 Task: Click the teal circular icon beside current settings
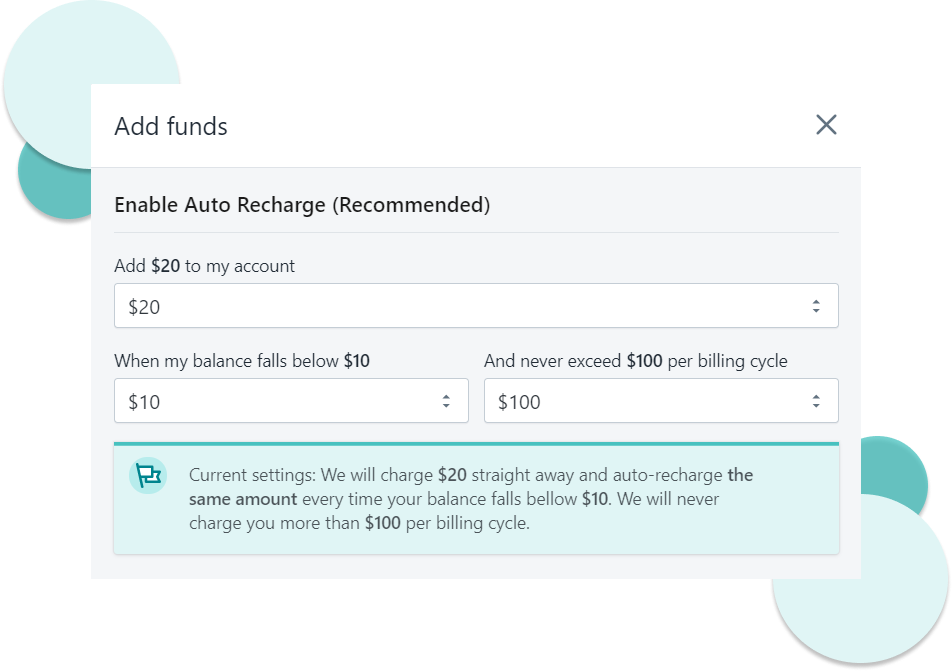click(x=147, y=475)
